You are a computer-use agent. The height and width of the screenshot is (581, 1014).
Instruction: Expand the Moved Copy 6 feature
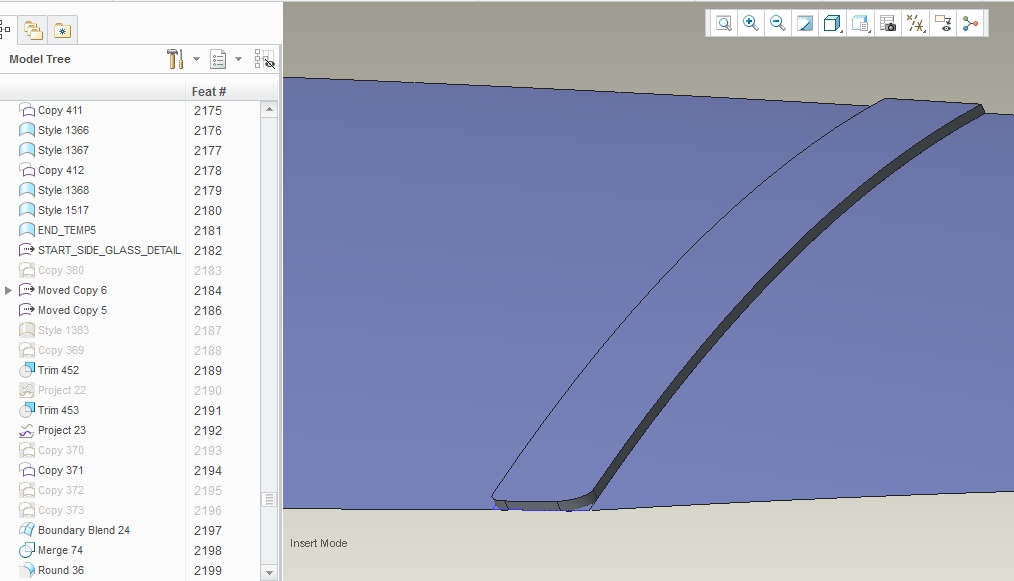[x=8, y=290]
